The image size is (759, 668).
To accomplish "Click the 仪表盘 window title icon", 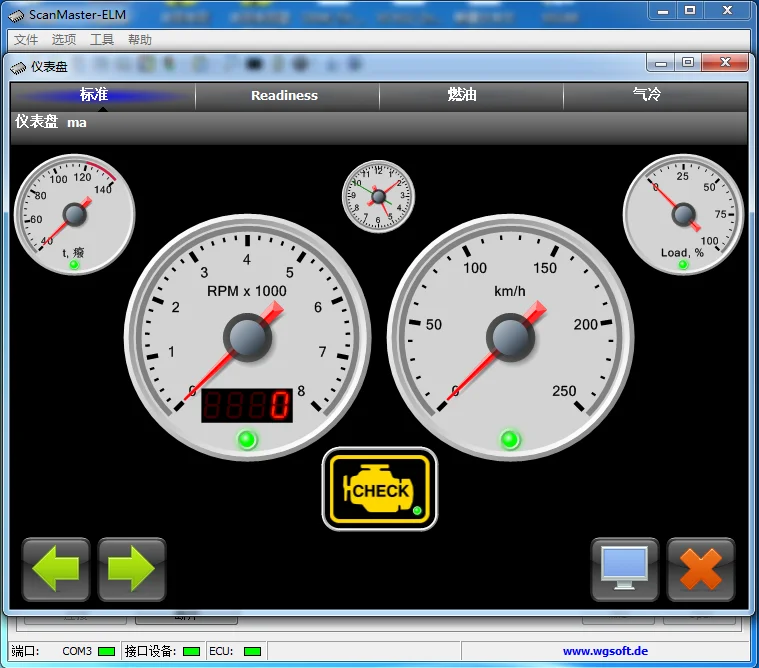I will click(x=18, y=68).
